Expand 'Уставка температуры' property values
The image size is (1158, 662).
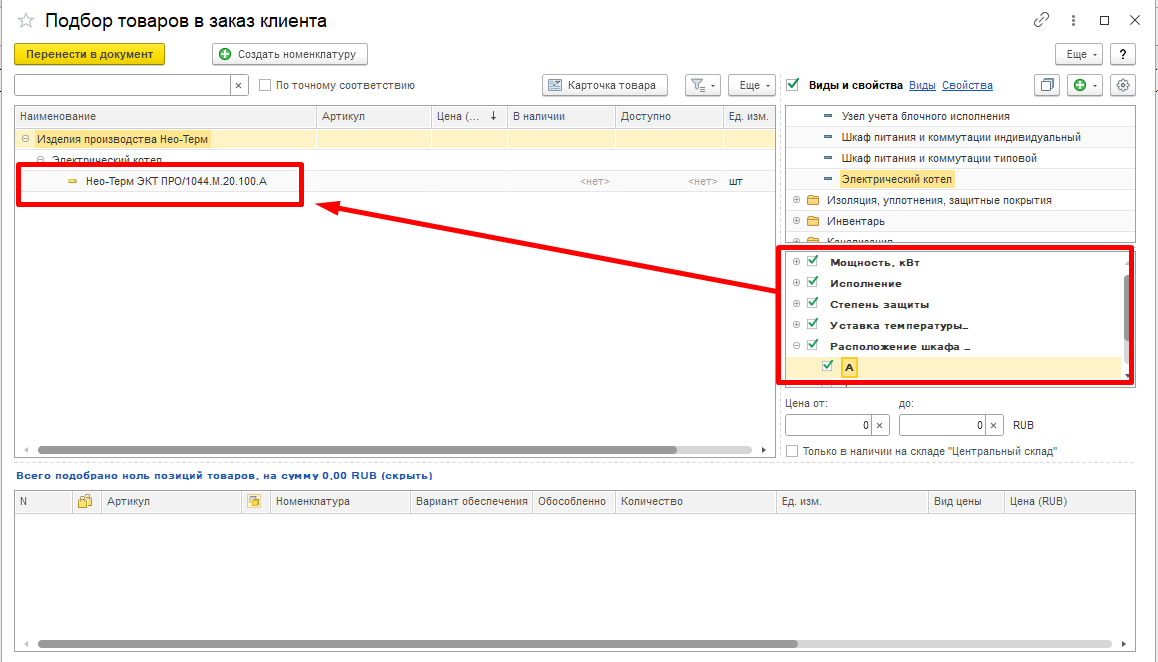pos(796,324)
